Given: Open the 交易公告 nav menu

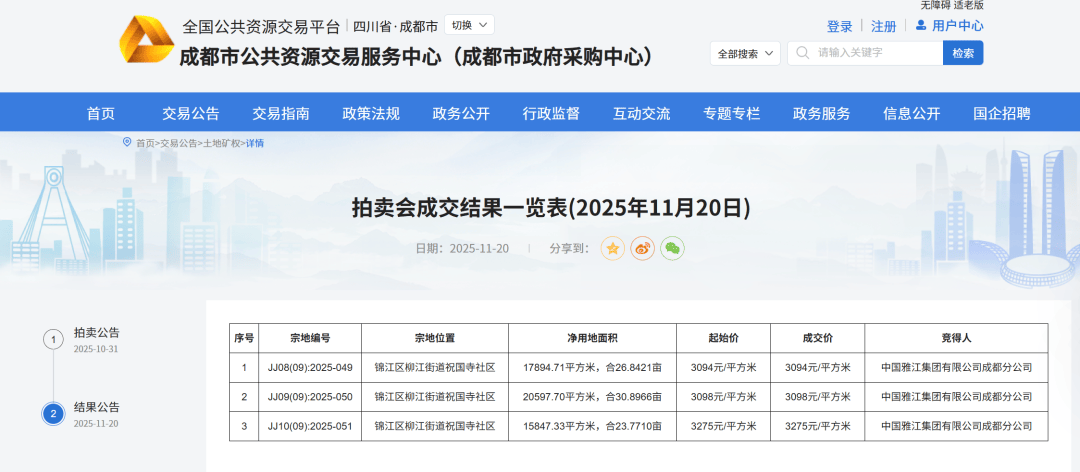Looking at the screenshot, I should click(x=191, y=113).
